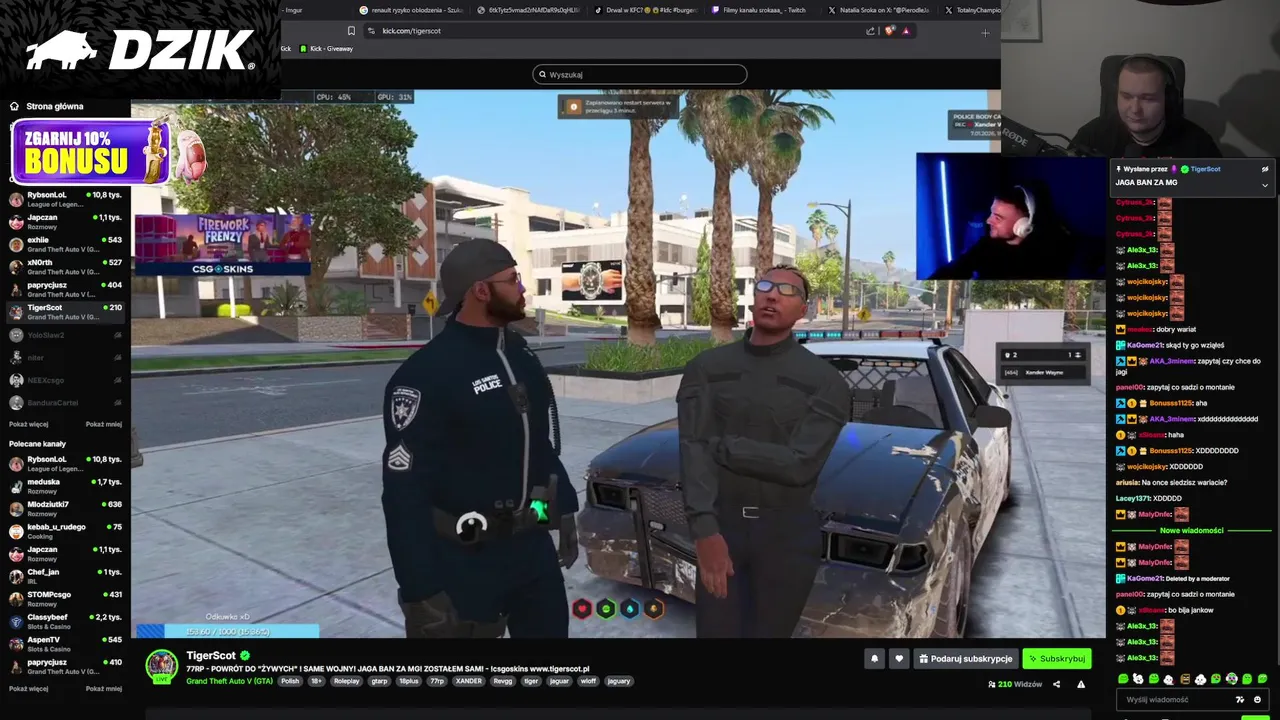Click the notification bell for TigerScot

pos(875,658)
